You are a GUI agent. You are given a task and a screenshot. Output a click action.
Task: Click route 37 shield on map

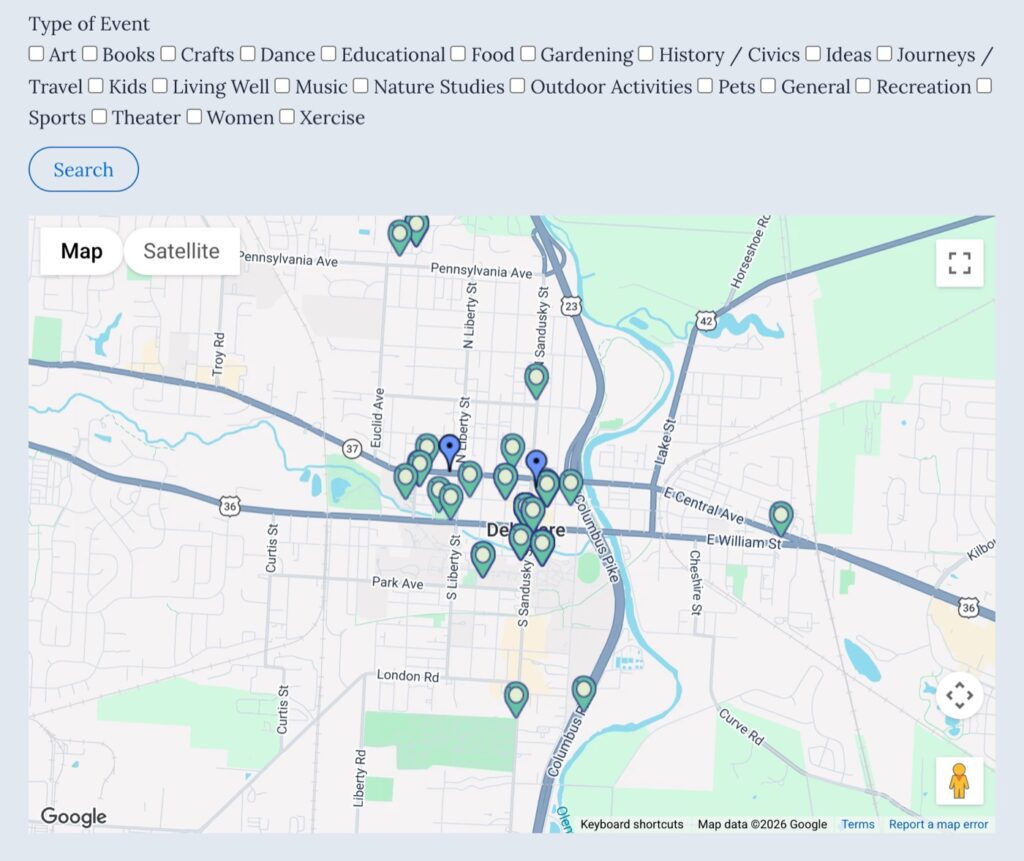352,449
